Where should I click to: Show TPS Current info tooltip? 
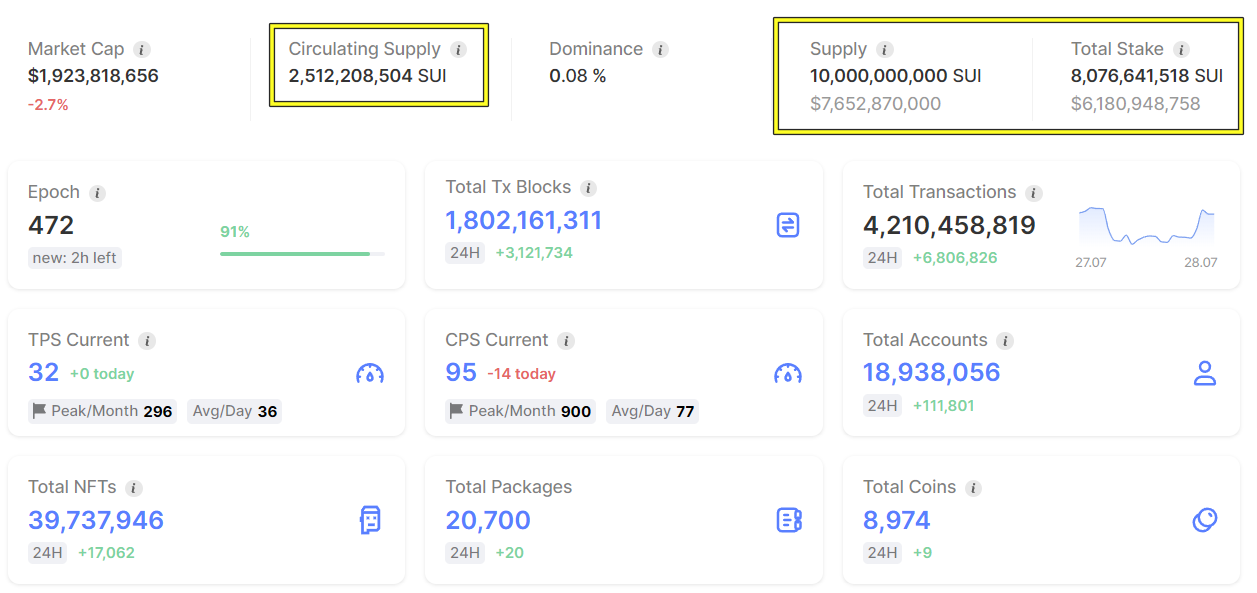(147, 341)
